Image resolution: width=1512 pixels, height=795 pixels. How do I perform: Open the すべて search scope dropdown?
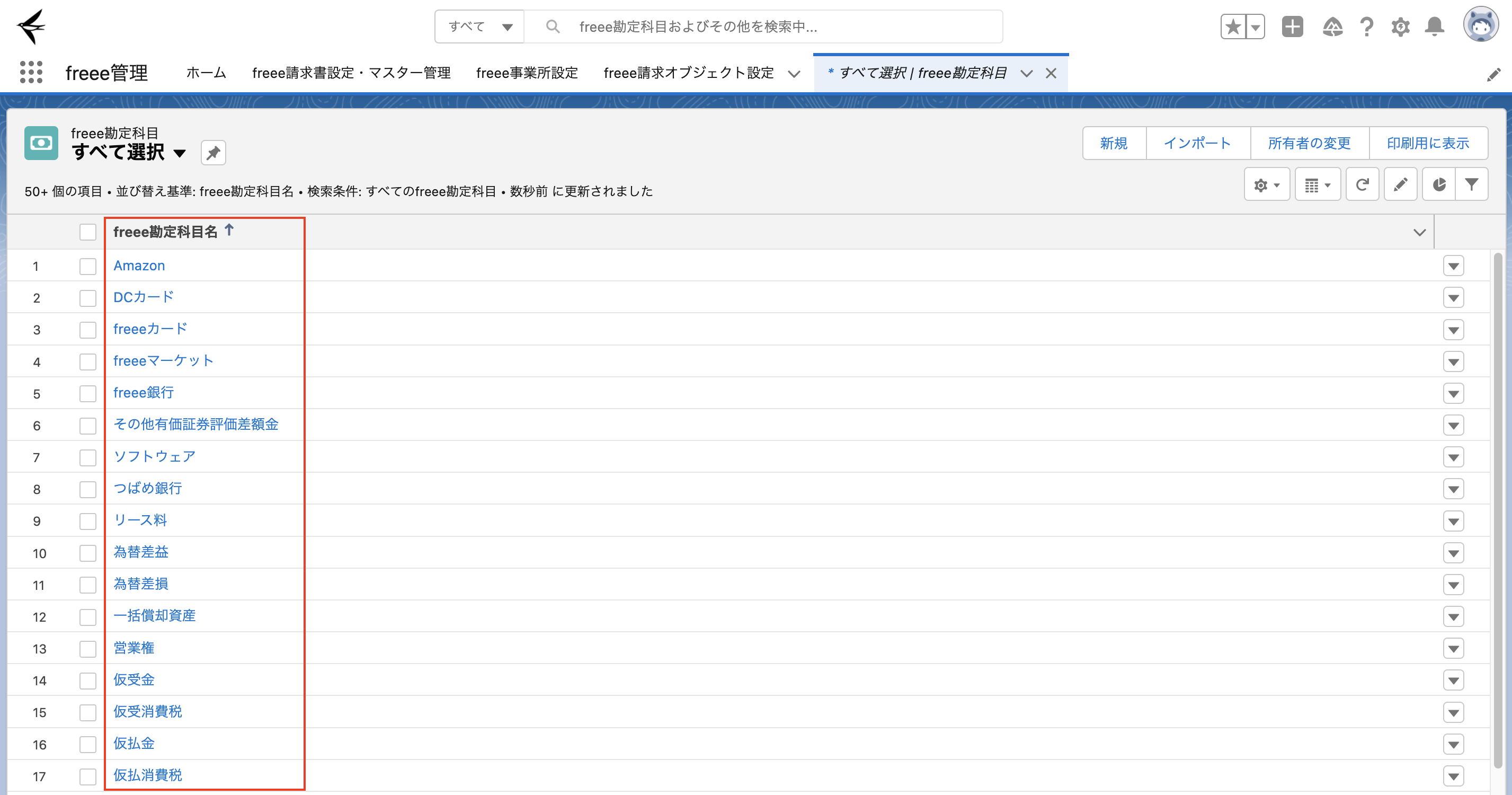pyautogui.click(x=479, y=26)
